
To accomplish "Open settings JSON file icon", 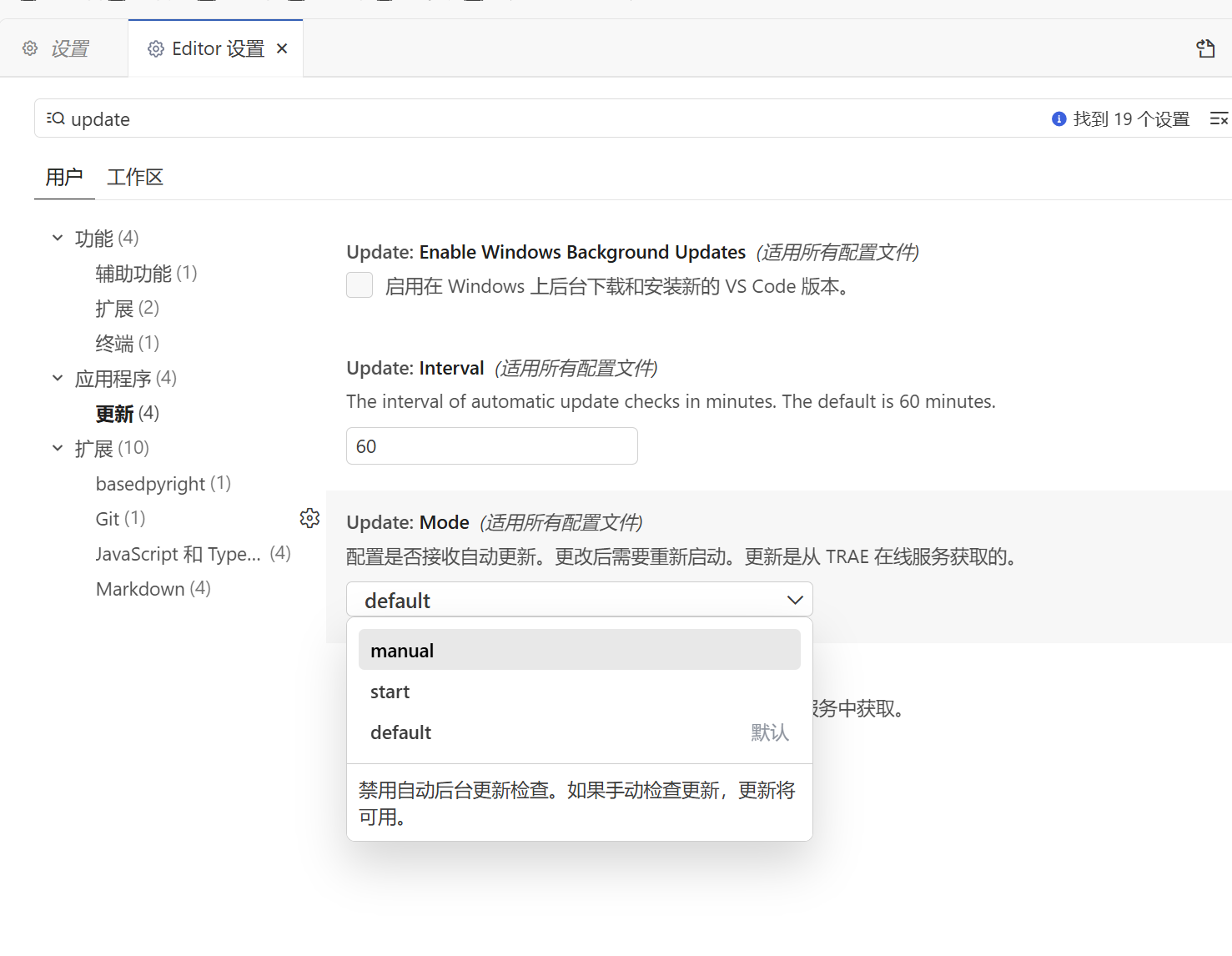I will (1205, 48).
